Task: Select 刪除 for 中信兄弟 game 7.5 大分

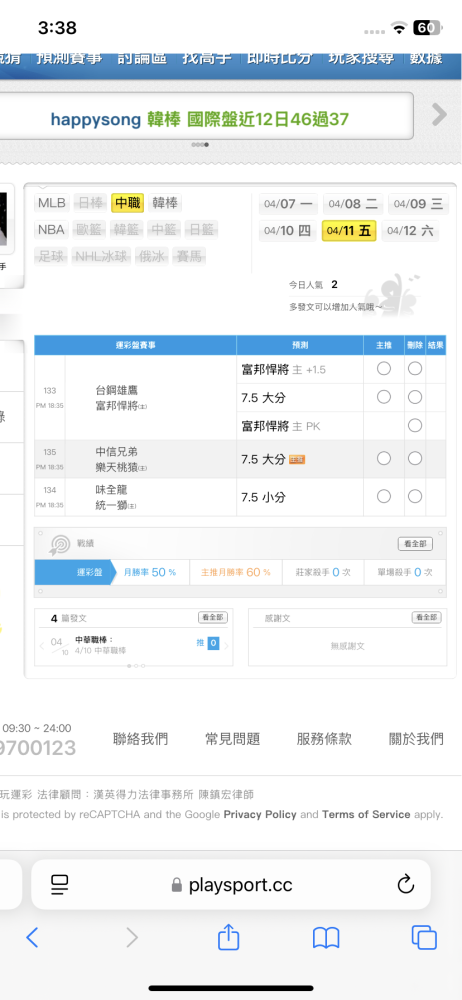Action: coord(415,459)
